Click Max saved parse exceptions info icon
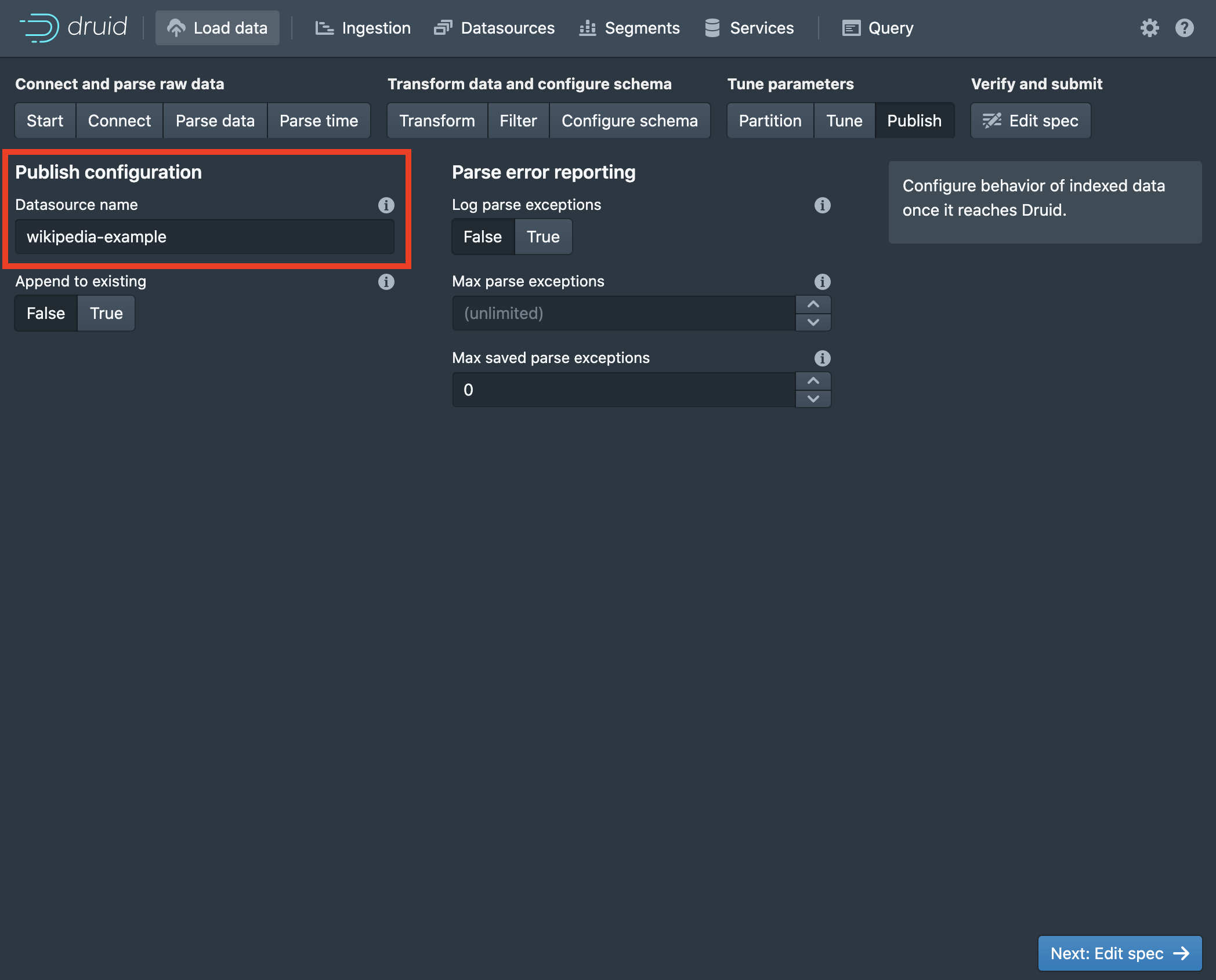1216x980 pixels. [822, 358]
